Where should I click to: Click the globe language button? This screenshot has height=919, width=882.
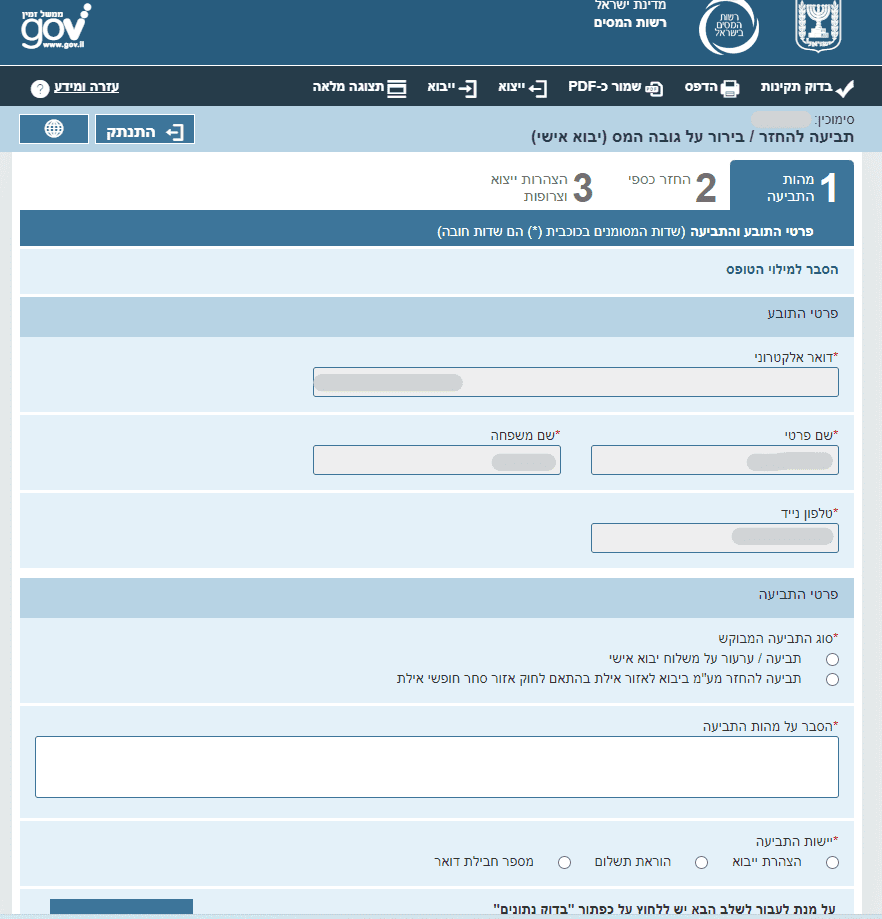(54, 129)
